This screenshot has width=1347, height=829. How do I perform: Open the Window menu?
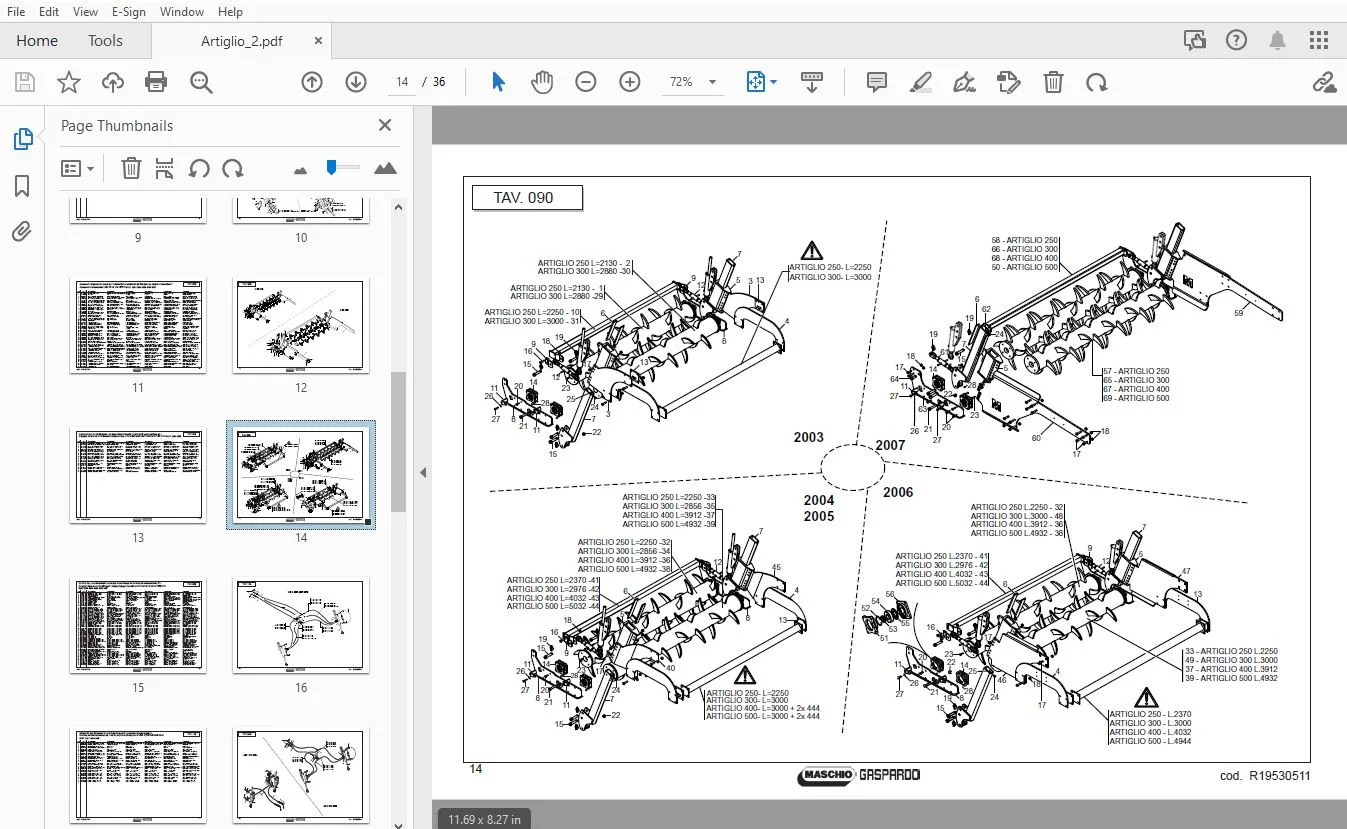point(182,12)
